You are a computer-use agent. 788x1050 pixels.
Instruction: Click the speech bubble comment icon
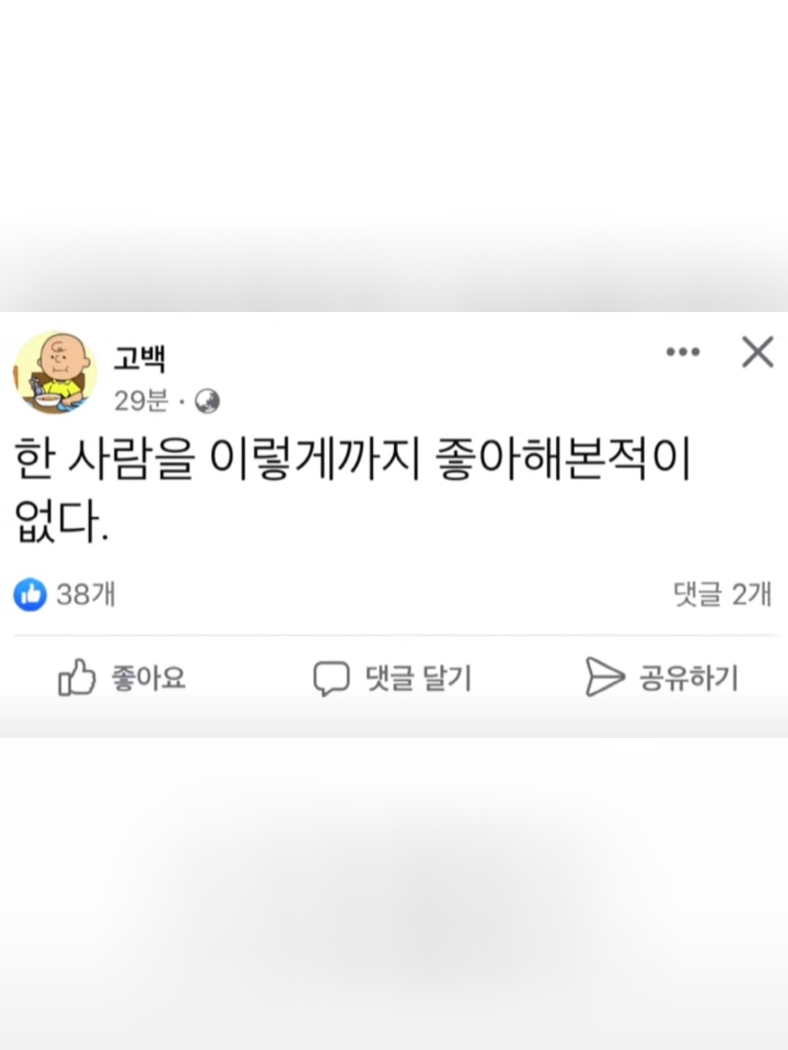click(331, 678)
